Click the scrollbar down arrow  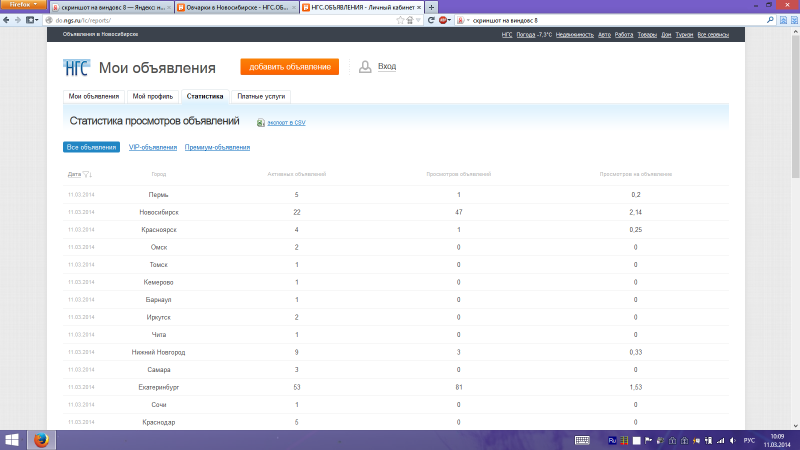[x=795, y=426]
